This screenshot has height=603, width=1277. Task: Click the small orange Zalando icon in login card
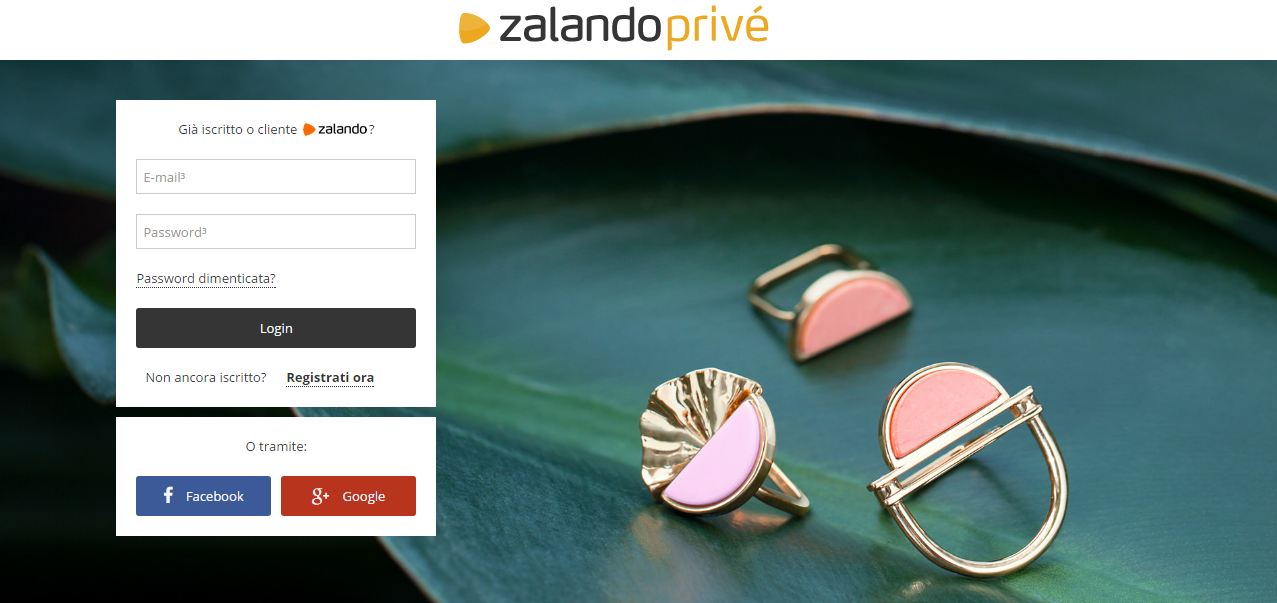click(x=309, y=130)
